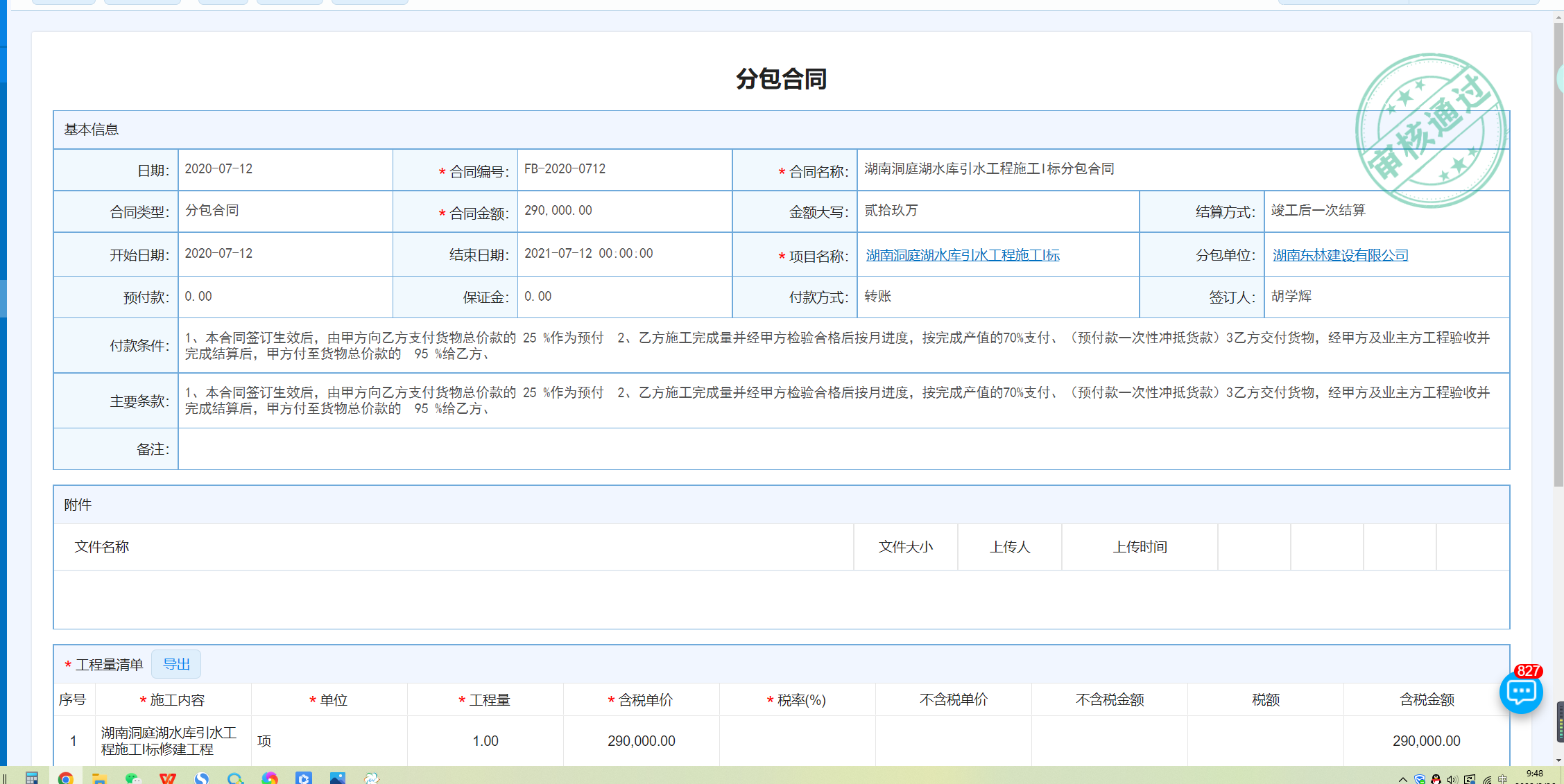This screenshot has height=784, width=1564.
Task: Click the 审核通过 approval stamp
Action: tap(1432, 130)
